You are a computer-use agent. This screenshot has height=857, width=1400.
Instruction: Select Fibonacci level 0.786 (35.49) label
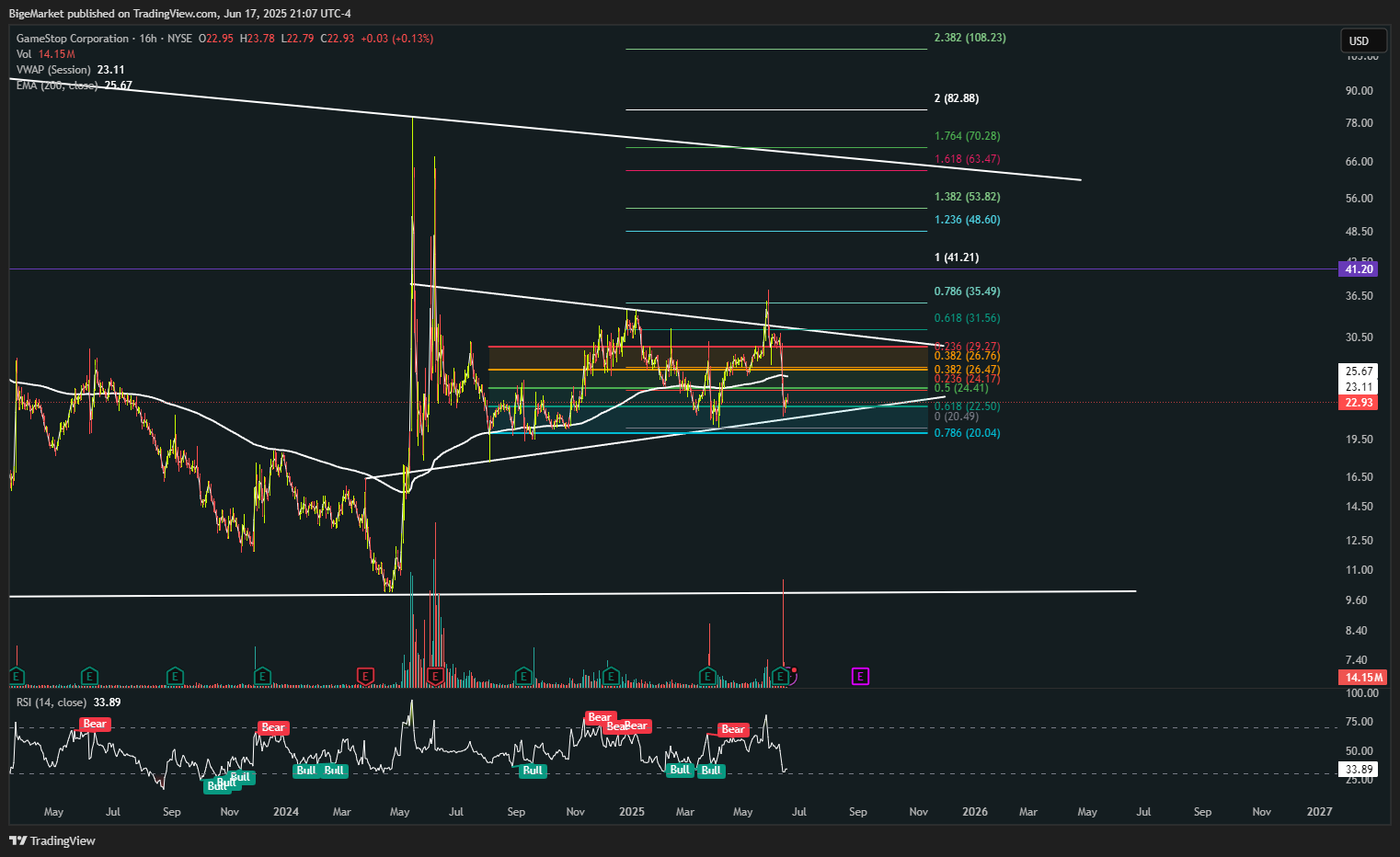point(967,291)
